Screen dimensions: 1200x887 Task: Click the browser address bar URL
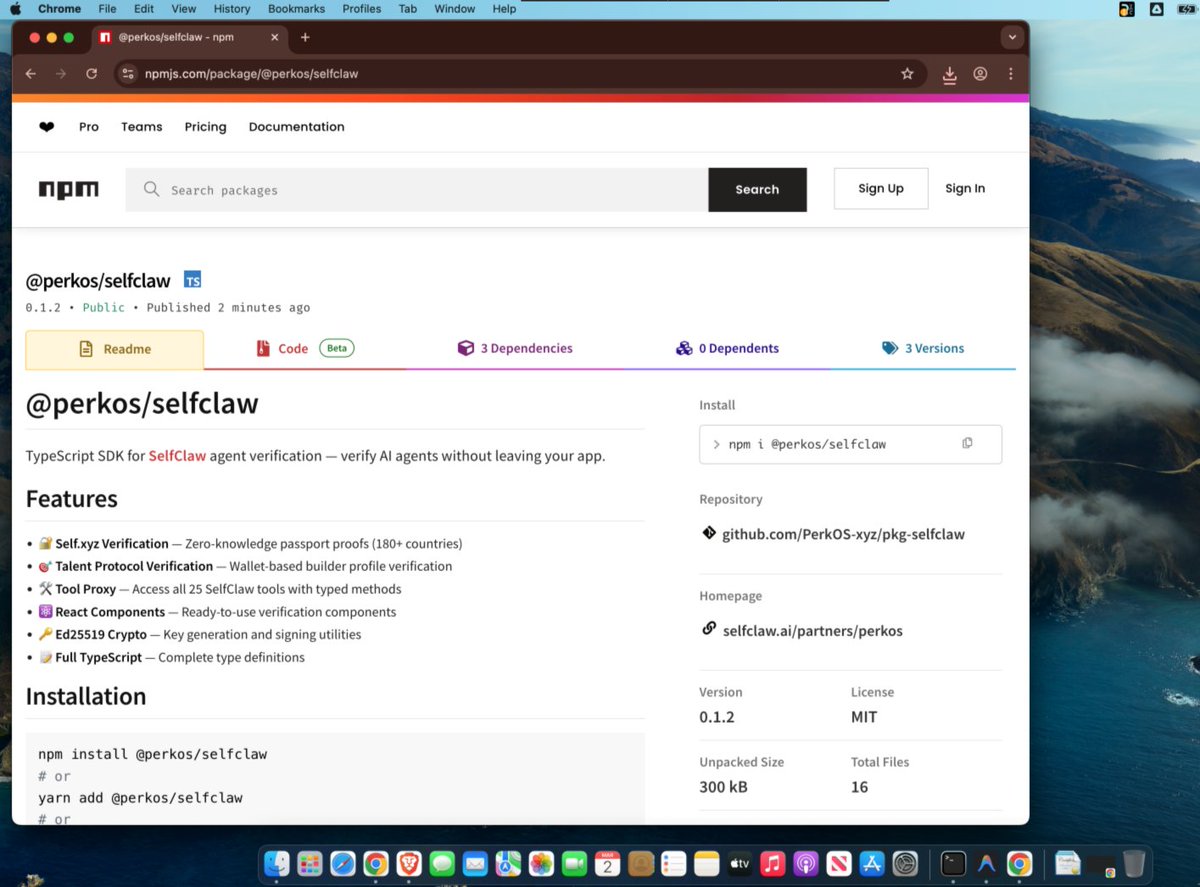pos(251,74)
